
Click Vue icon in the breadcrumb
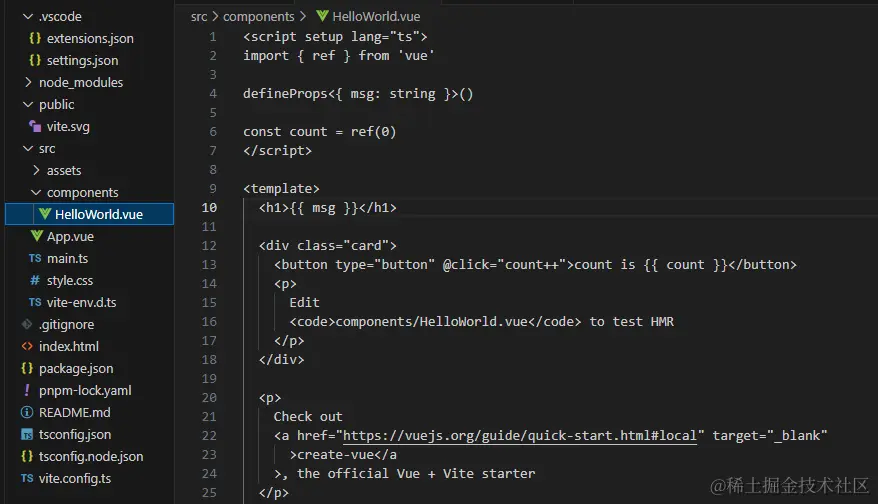point(322,16)
